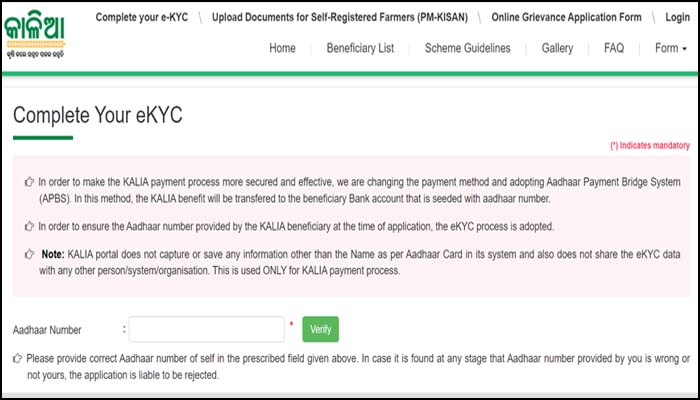This screenshot has height=400, width=700.
Task: Click the pointing-hand icon below Aadhaar field
Action: [x=18, y=358]
